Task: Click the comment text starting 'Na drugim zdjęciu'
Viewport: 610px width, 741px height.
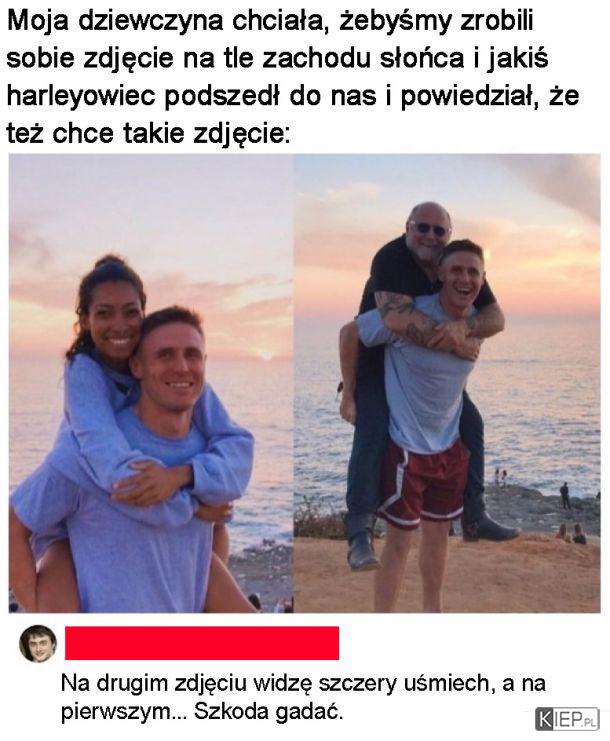Action: pos(302,697)
